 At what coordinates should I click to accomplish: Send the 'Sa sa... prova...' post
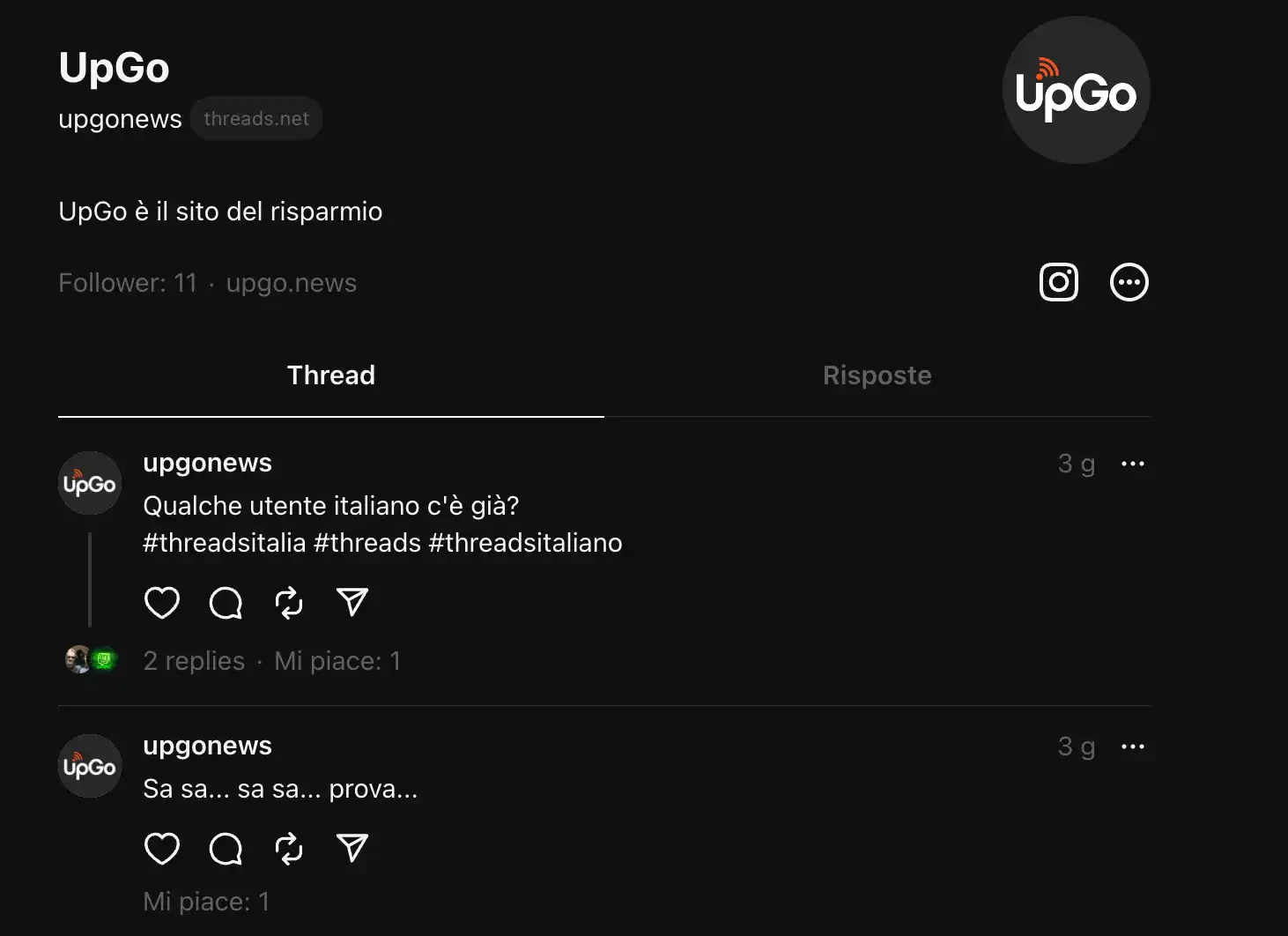tap(352, 849)
